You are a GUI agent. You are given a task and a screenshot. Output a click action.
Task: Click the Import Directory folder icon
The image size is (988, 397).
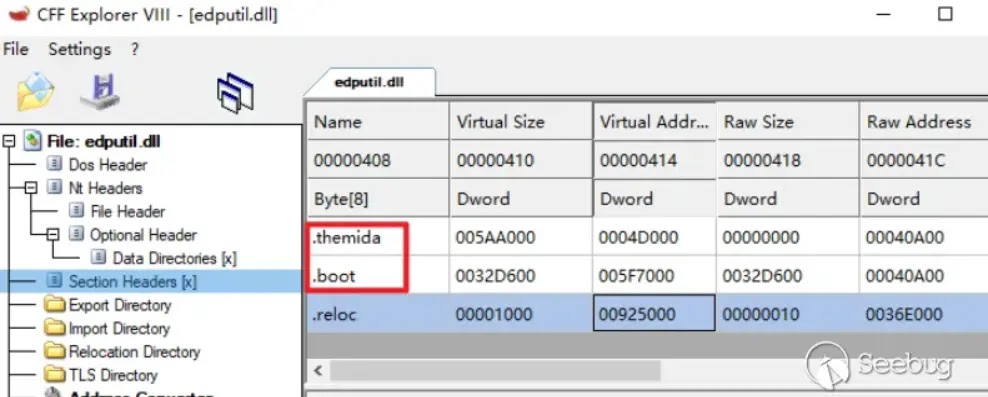click(x=55, y=328)
